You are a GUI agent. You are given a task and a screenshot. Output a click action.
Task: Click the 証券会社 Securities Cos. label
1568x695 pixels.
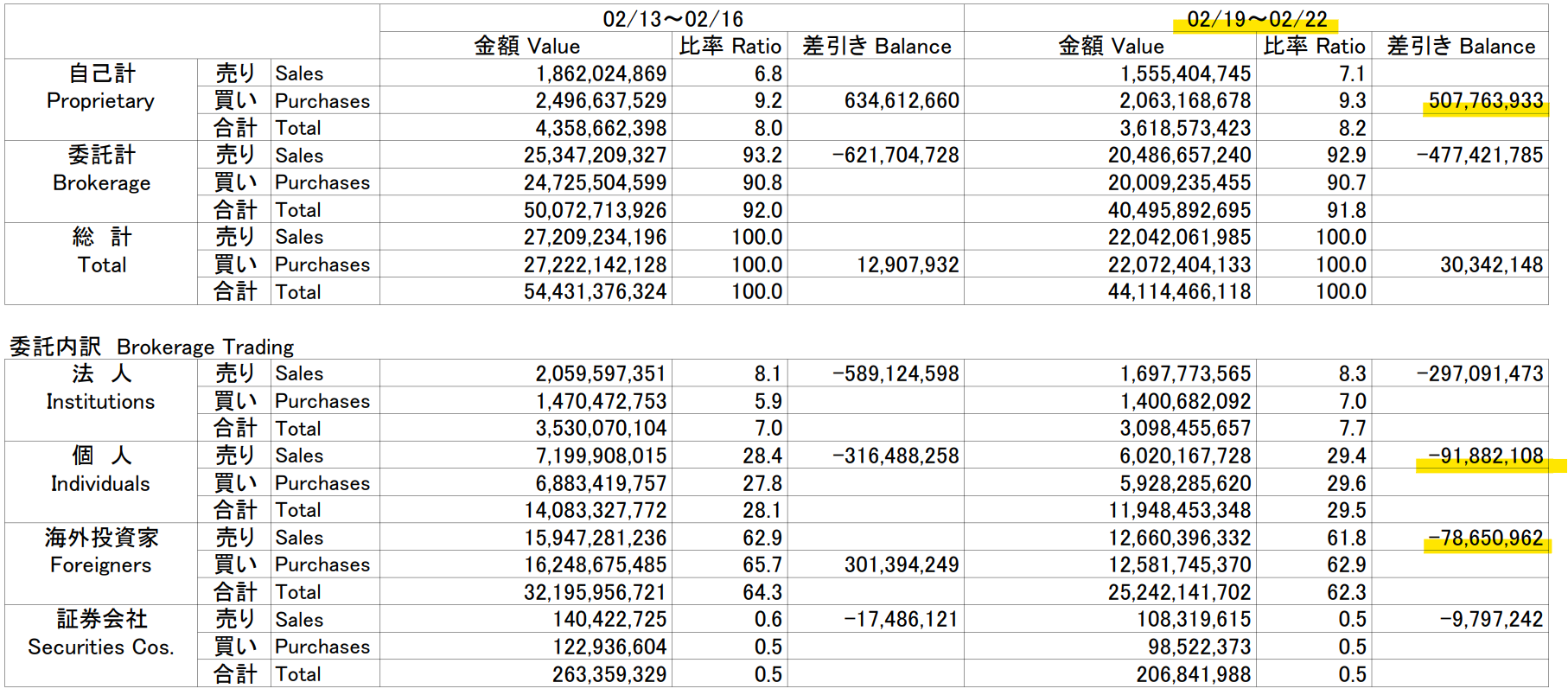100,633
